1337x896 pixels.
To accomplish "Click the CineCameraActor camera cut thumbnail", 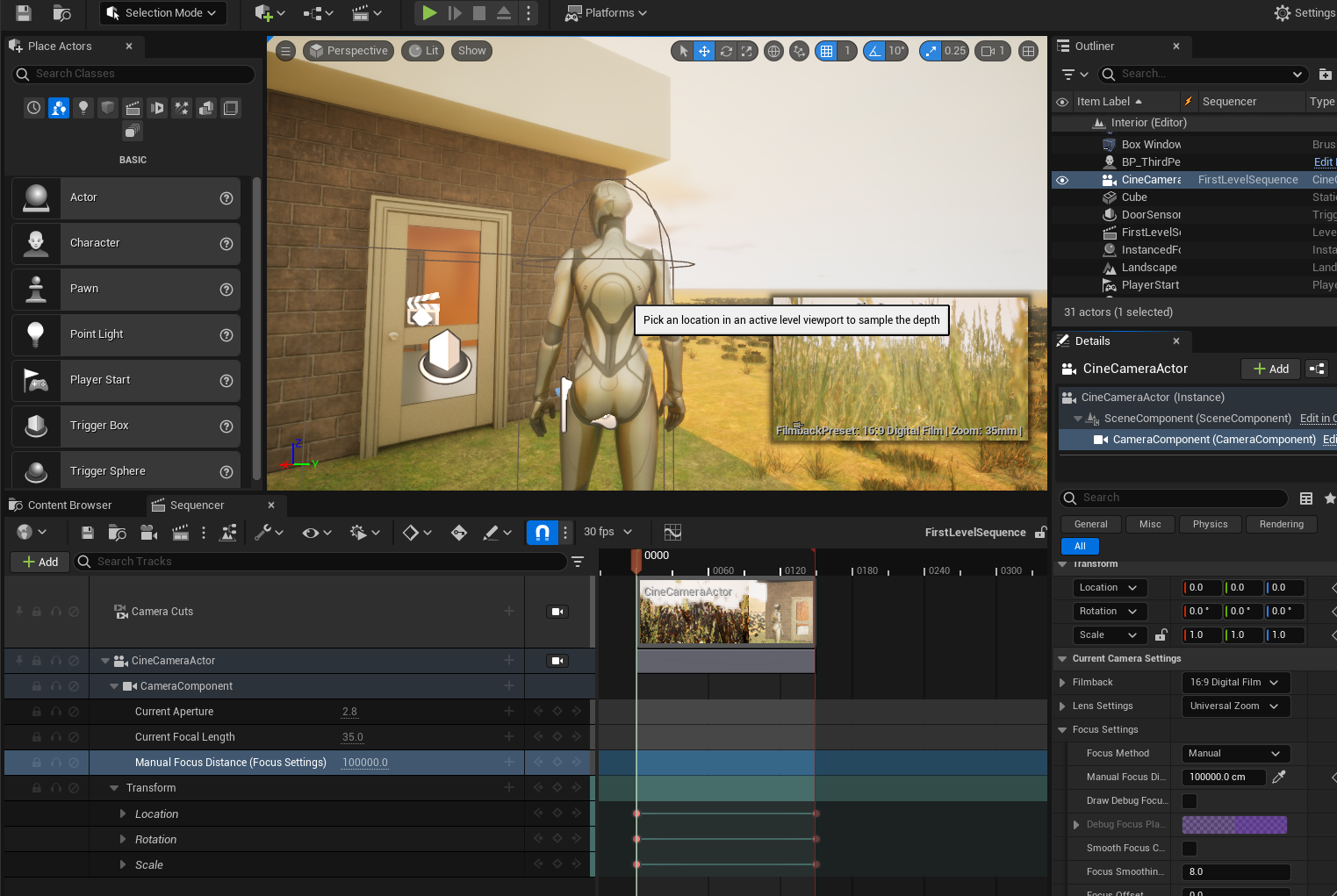I will click(x=726, y=612).
